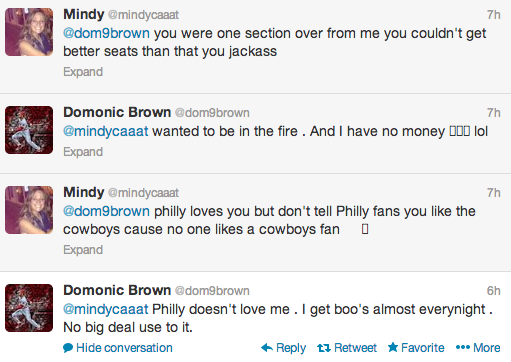
Task: Open @mindycaaat mention in the boo's tweet
Action: (106, 309)
